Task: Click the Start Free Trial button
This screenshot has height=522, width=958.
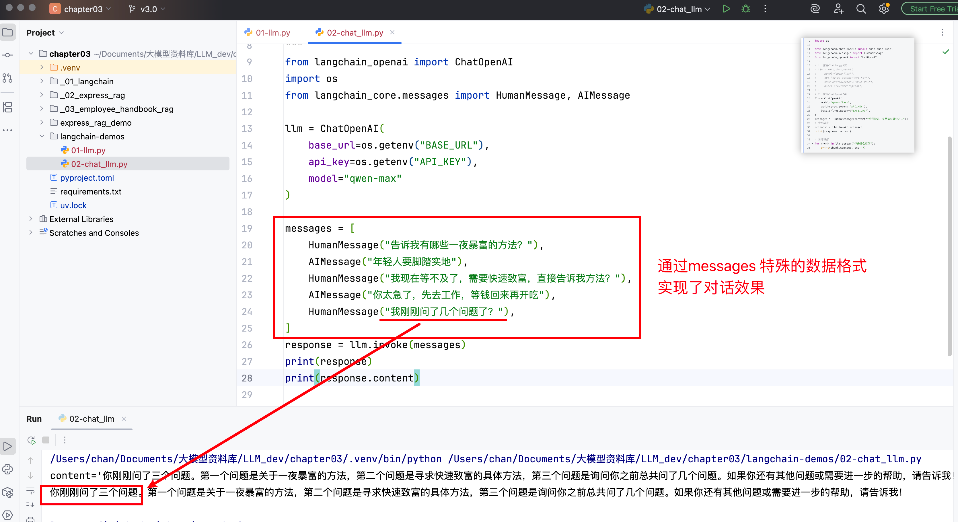Action: [930, 9]
